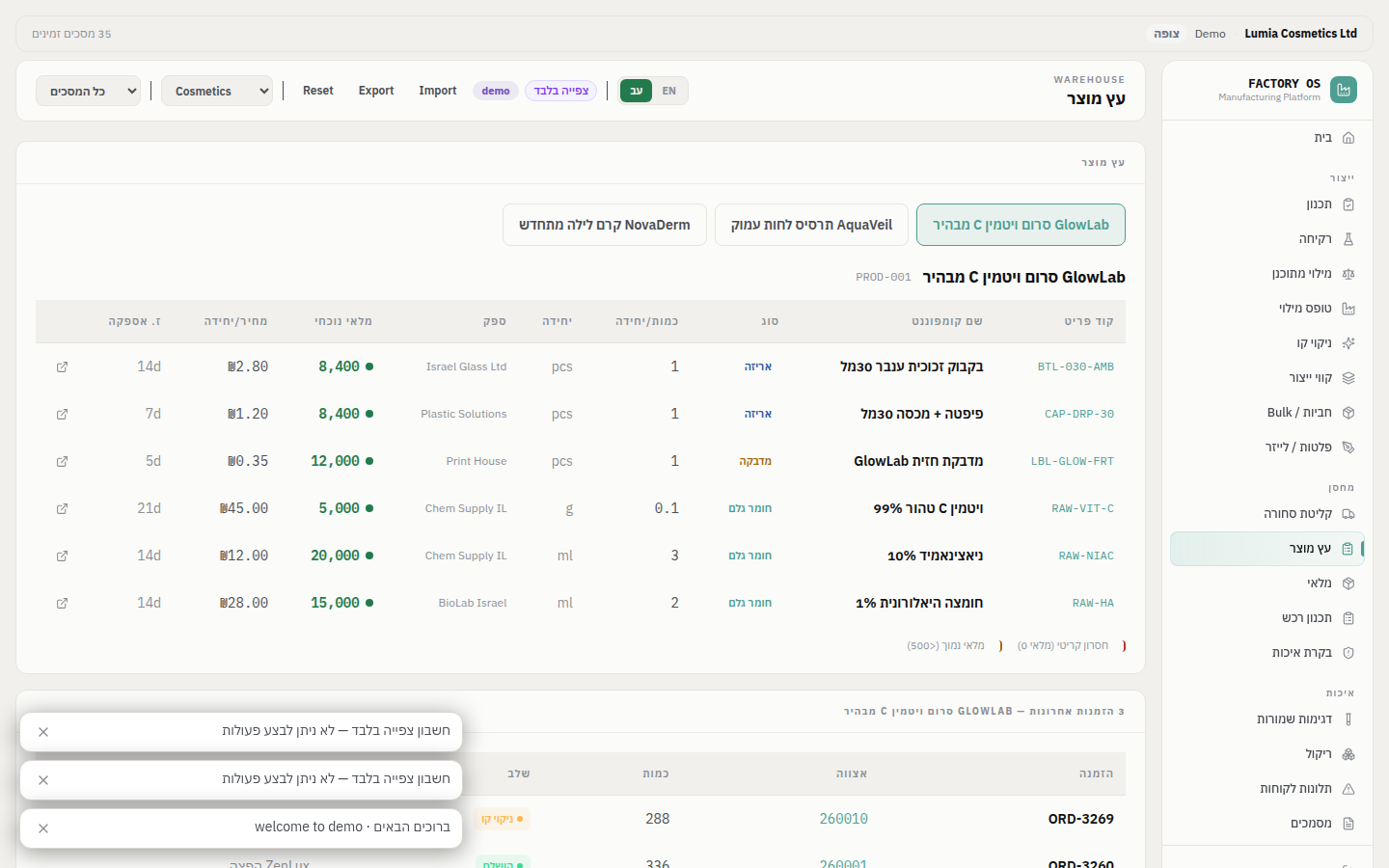Switch the language toggle to EN
1389x868 pixels.
pyautogui.click(x=669, y=91)
